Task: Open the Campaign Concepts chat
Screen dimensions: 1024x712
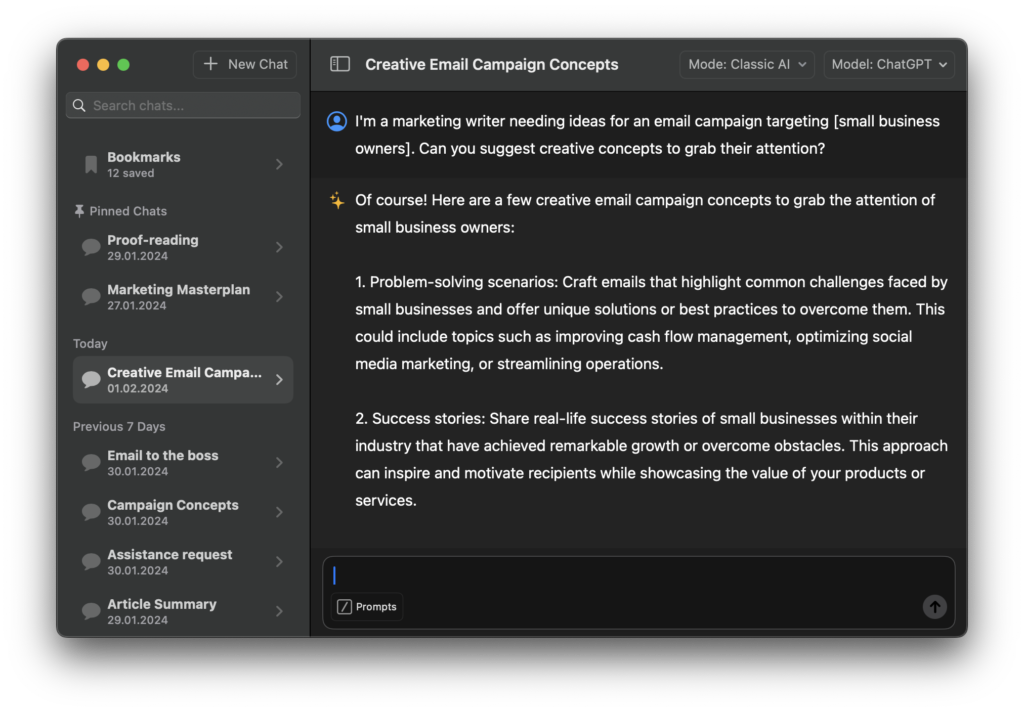Action: pos(183,512)
